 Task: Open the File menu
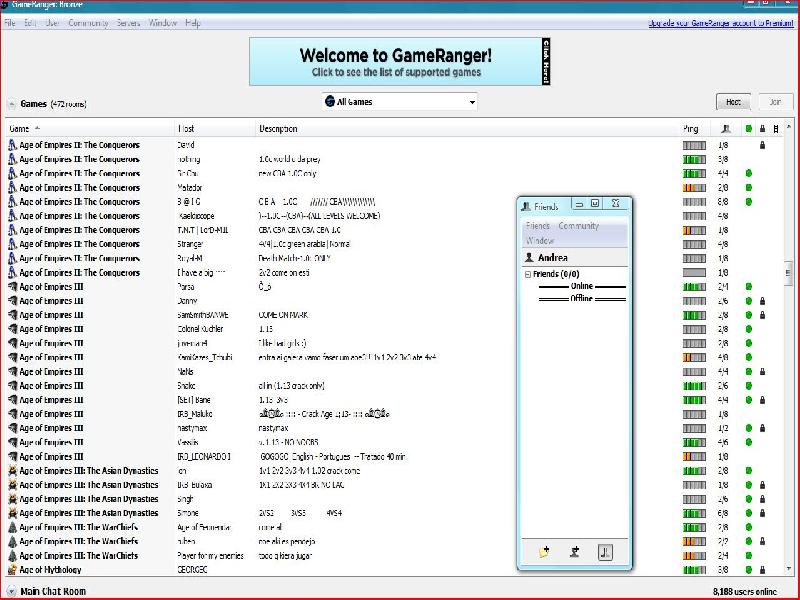coord(10,23)
